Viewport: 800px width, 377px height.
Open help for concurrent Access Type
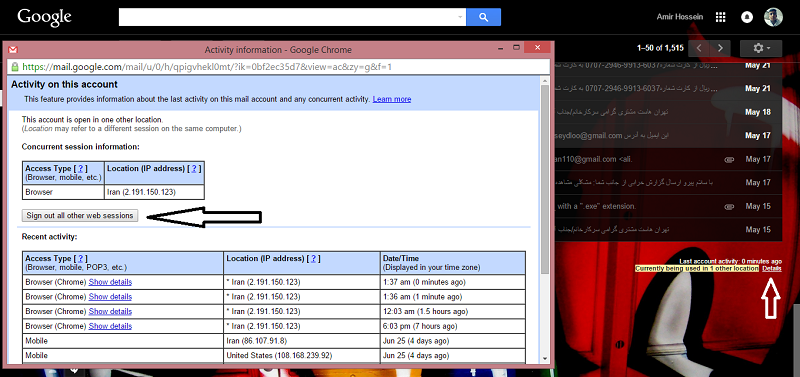click(x=80, y=168)
